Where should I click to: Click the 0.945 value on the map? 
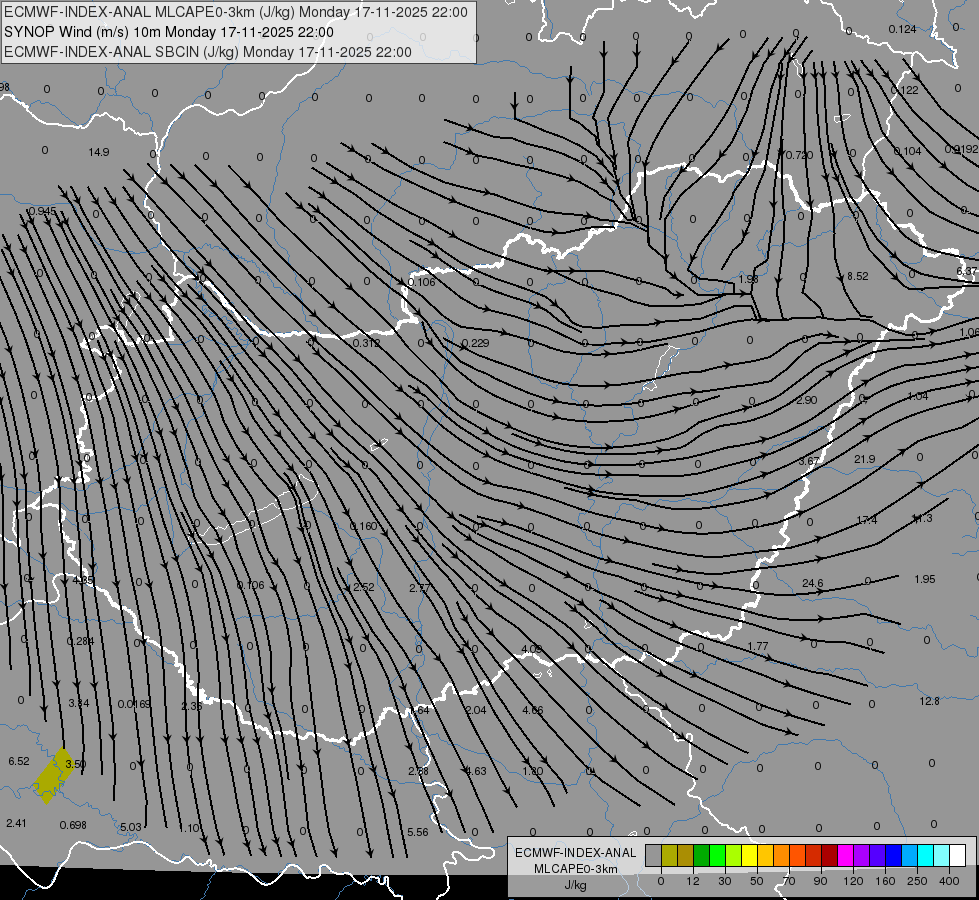(42, 211)
